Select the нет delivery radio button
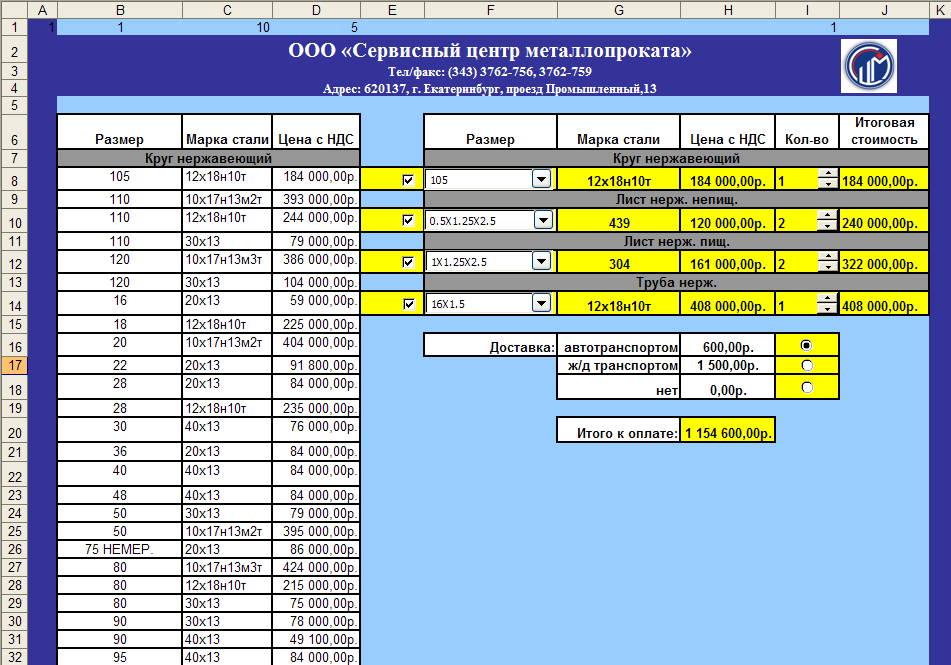This screenshot has width=951, height=665. 807,387
